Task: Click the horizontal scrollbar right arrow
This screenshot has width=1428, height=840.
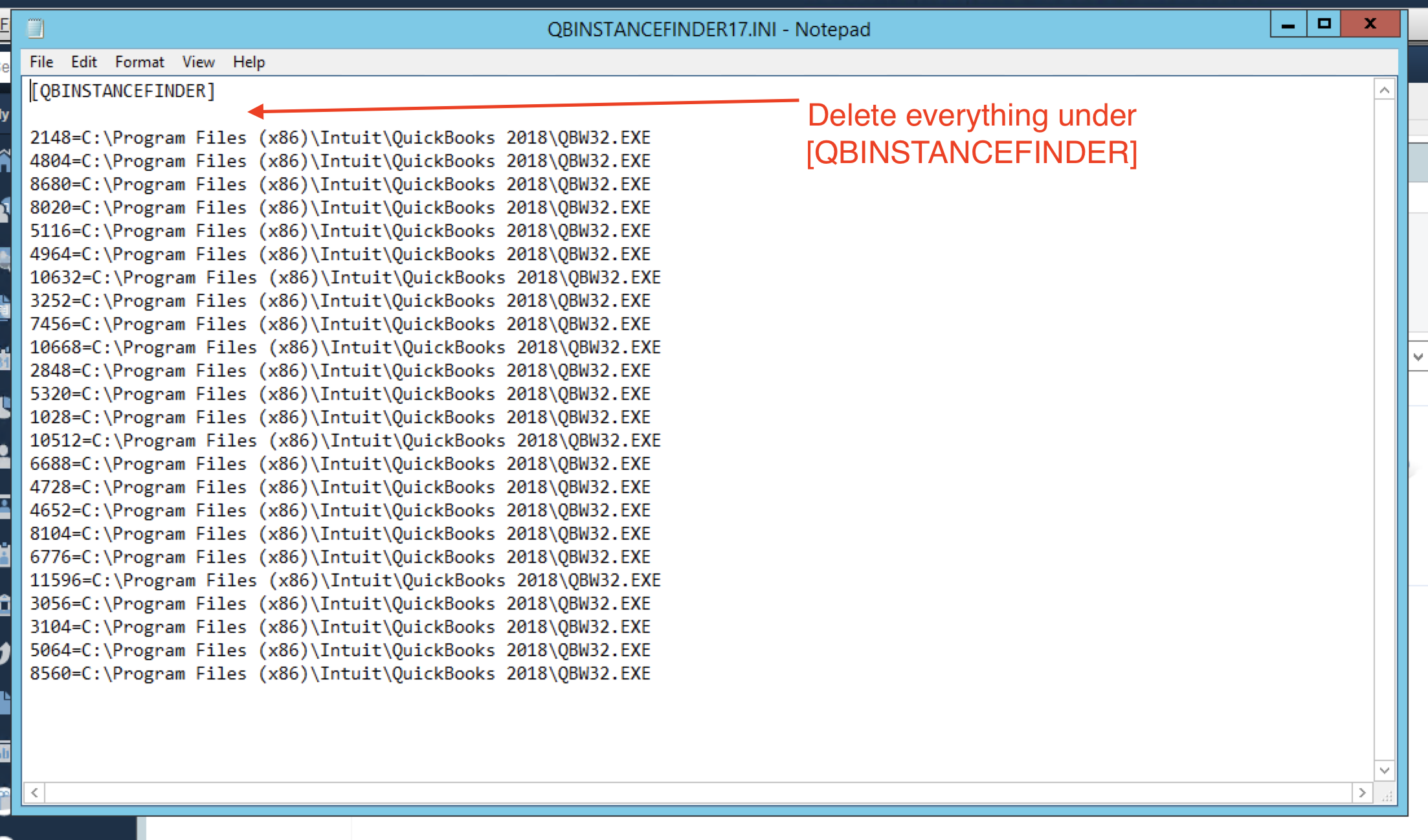Action: click(x=1362, y=793)
